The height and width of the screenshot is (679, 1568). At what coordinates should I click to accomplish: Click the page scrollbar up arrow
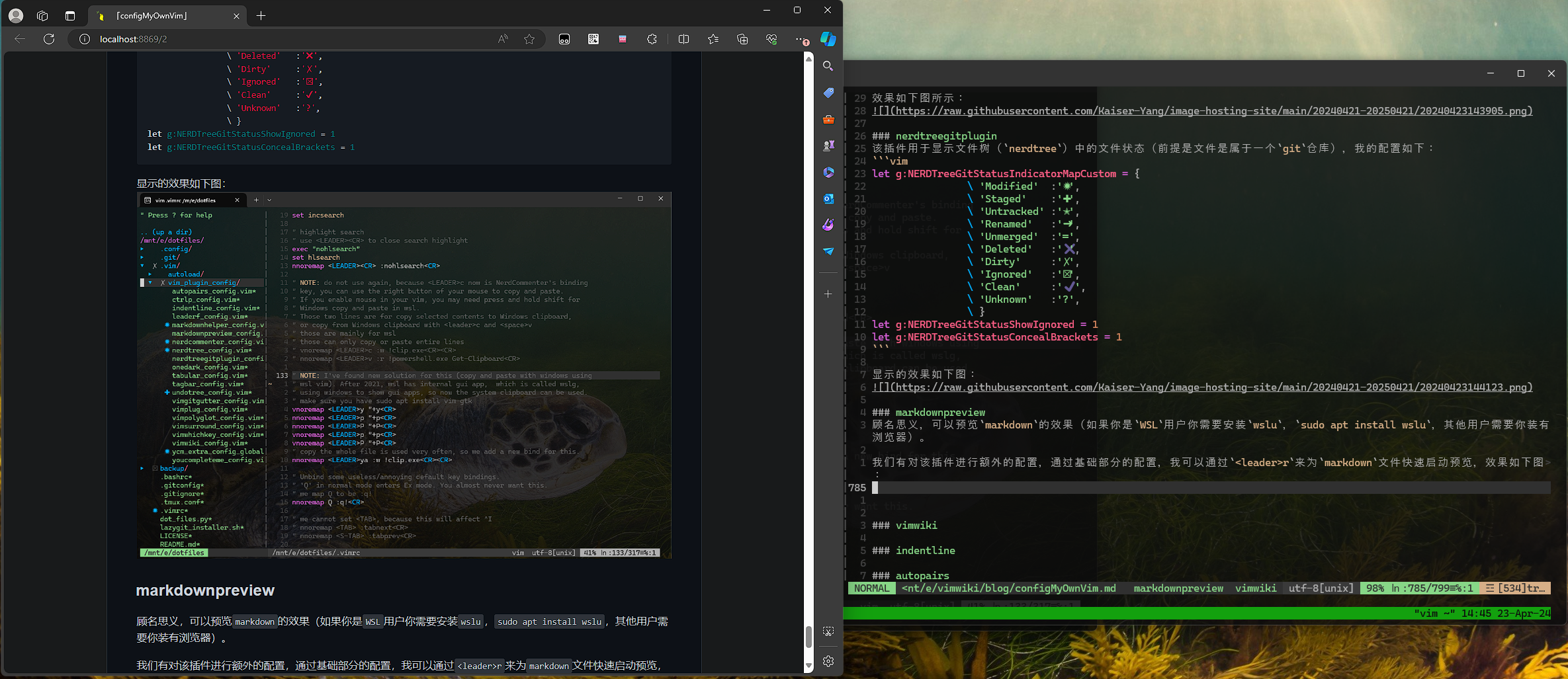click(x=808, y=59)
